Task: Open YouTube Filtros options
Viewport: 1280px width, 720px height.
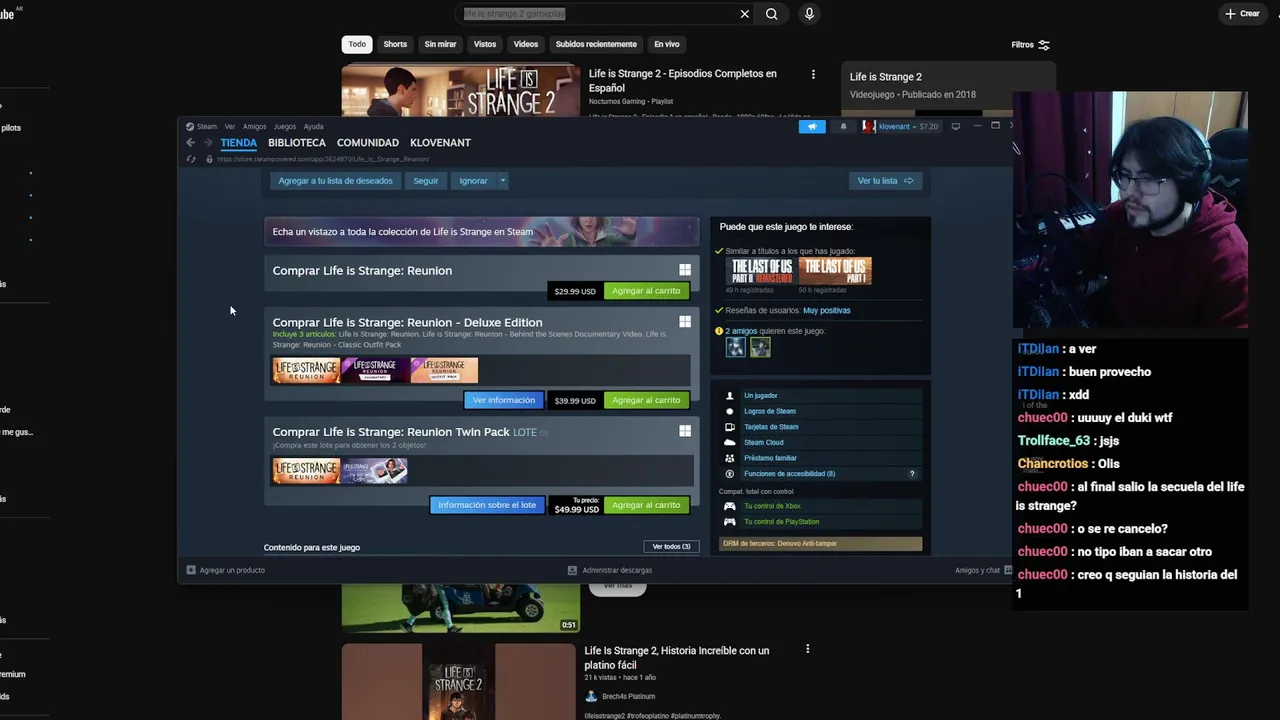Action: pos(1030,45)
